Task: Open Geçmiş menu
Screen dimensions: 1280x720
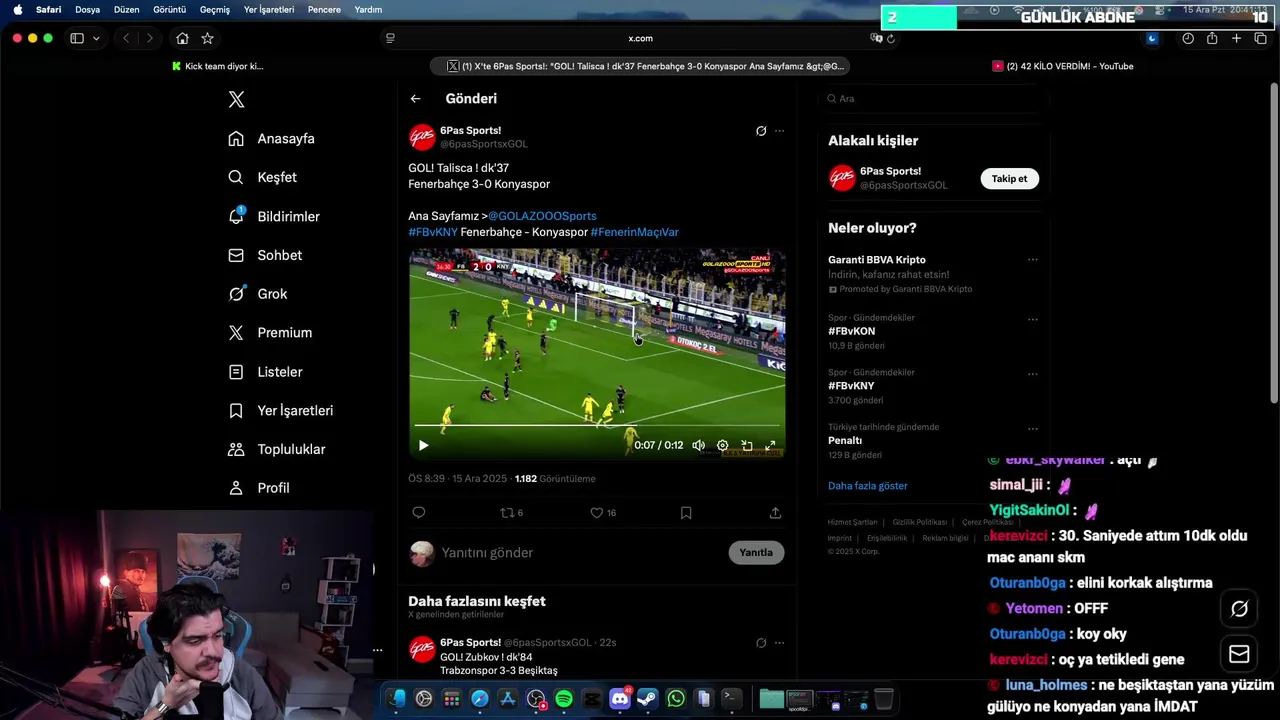Action: coord(214,9)
